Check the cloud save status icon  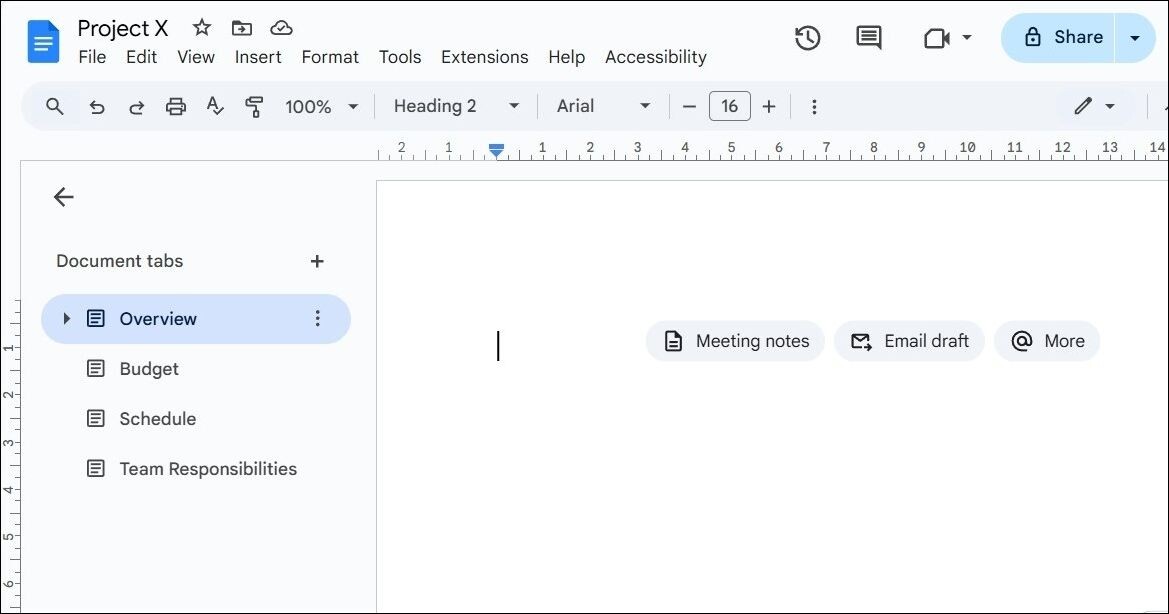[281, 28]
